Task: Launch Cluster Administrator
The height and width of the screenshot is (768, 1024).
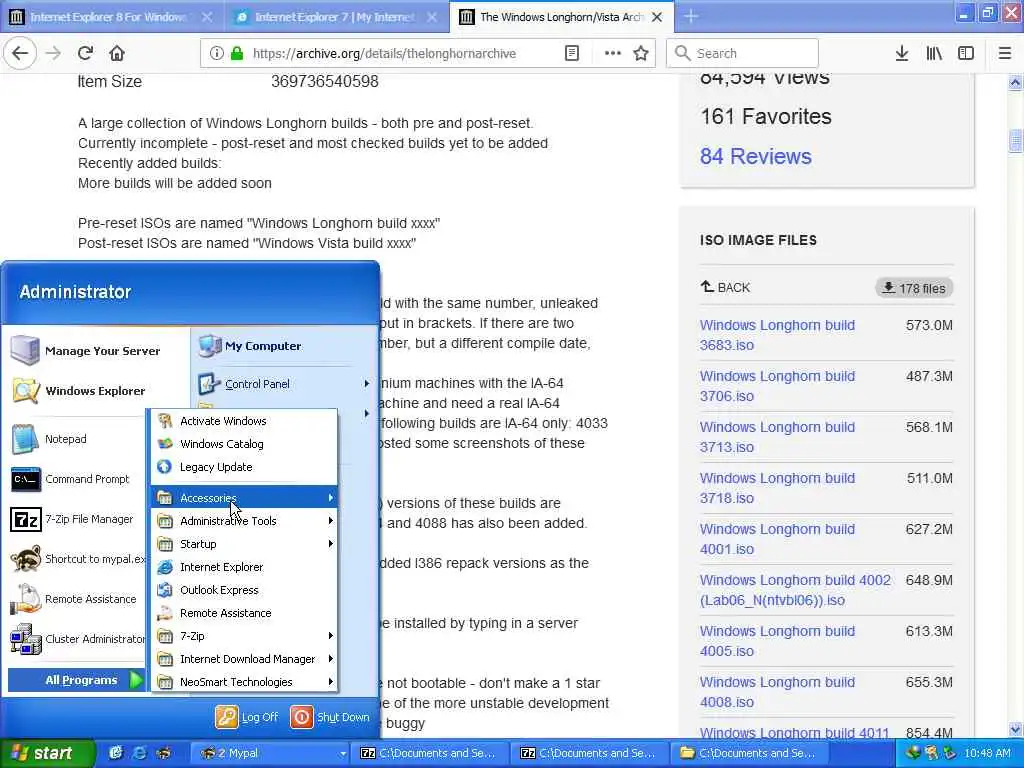Action: pyautogui.click(x=77, y=639)
